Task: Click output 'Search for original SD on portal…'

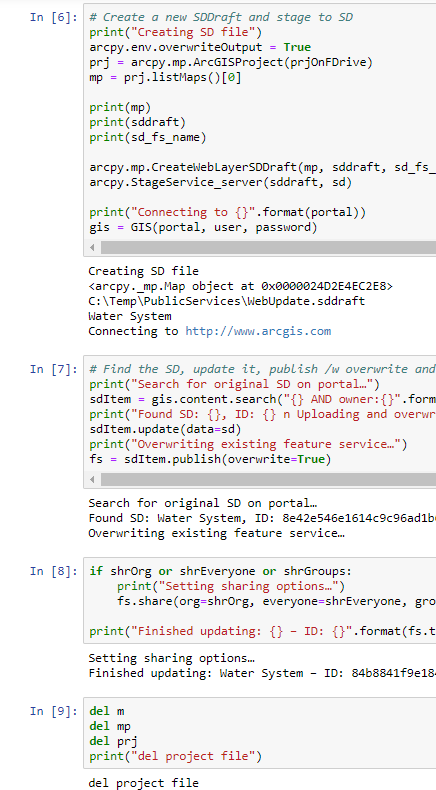Action: 203,503
